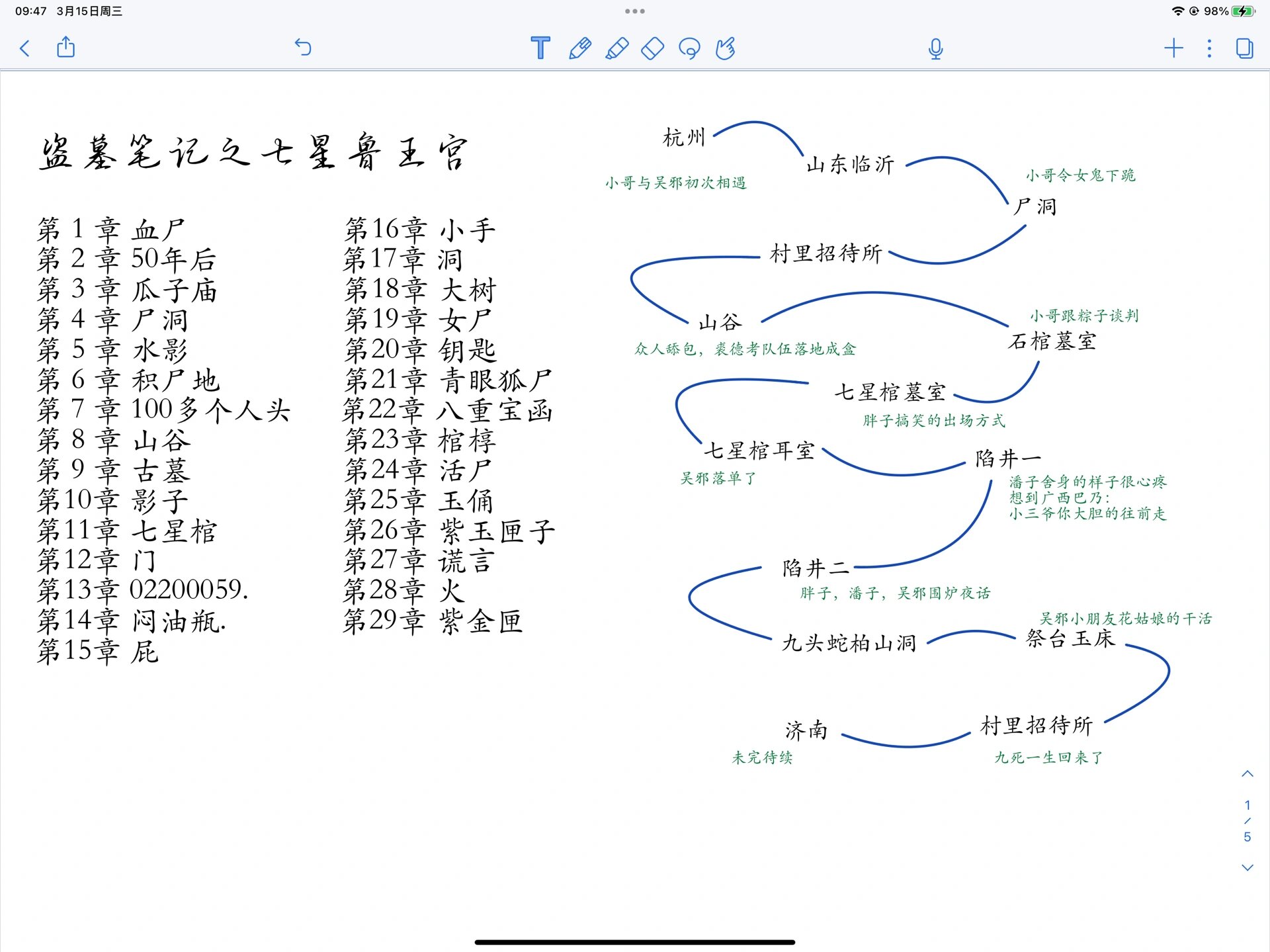Image resolution: width=1270 pixels, height=952 pixels.
Task: Tap the line 第21章 青眼狐尸
Action: click(448, 380)
